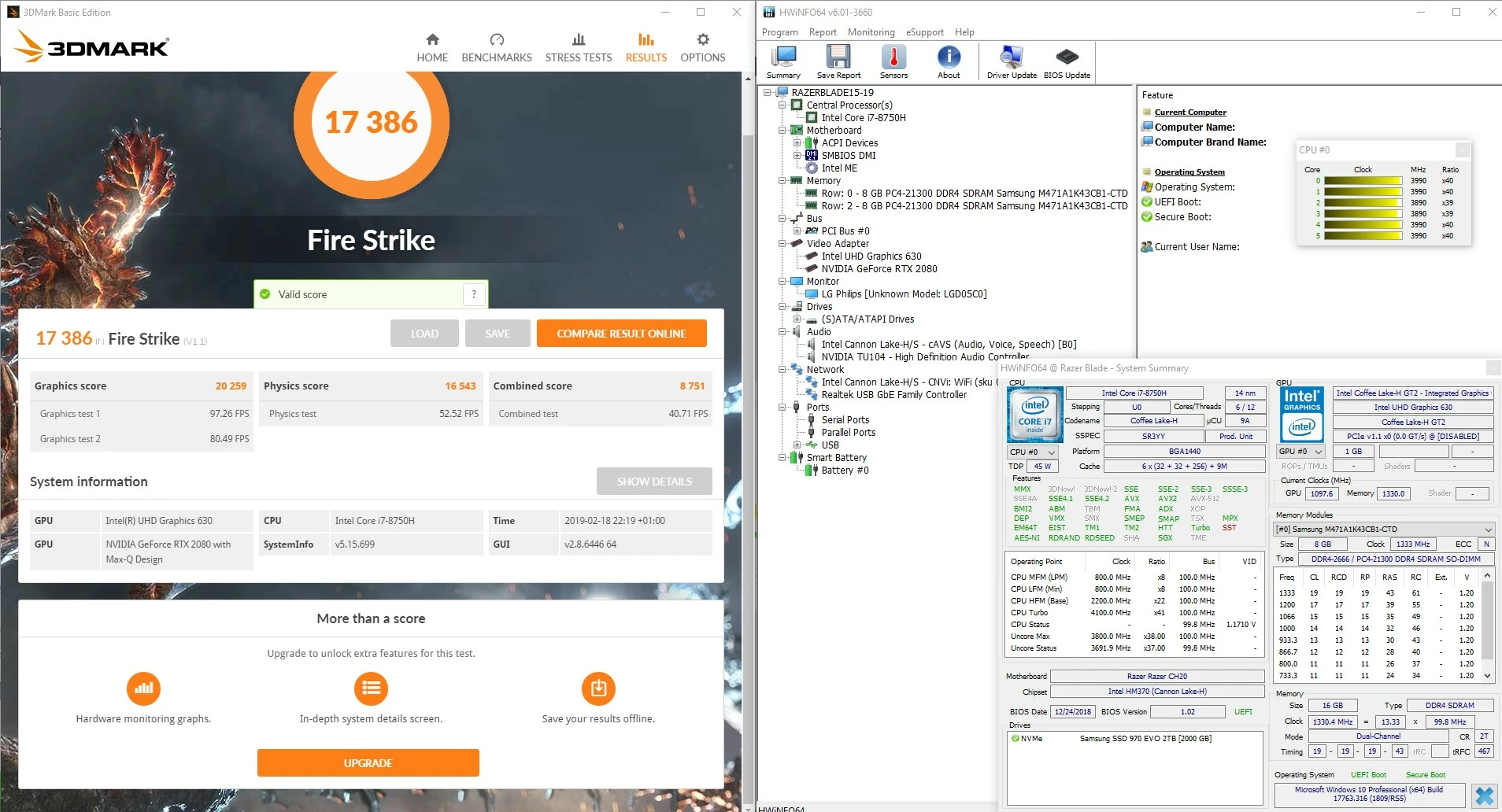Click the Intel HM370 chipset field
1502x812 pixels.
[1157, 692]
